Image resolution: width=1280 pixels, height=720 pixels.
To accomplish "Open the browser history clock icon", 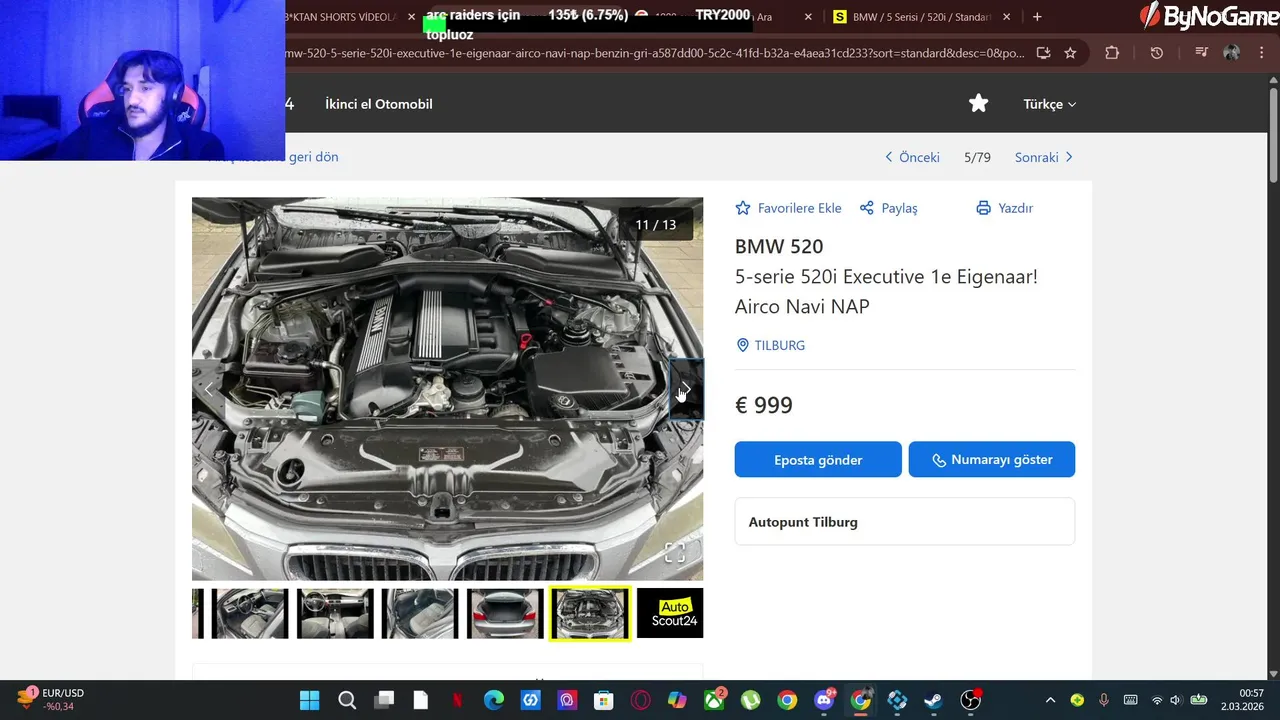I will (1157, 53).
